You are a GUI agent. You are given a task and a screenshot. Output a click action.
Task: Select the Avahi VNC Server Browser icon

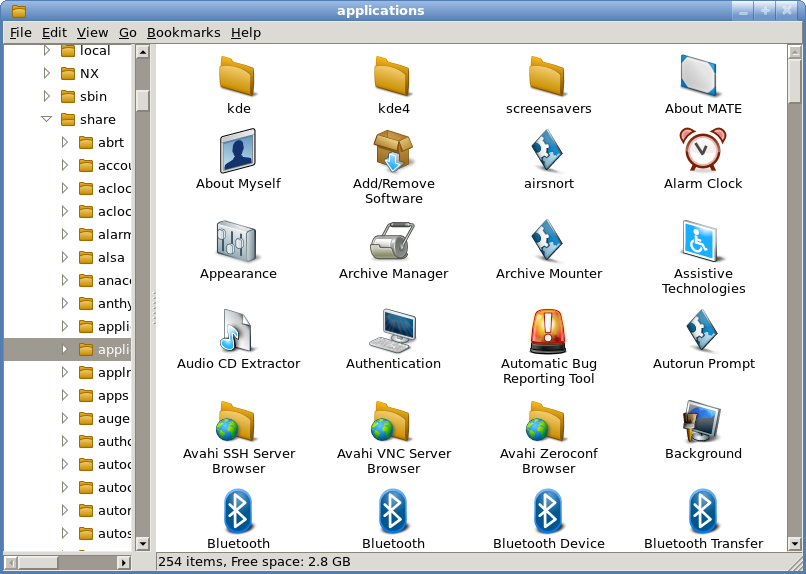(391, 421)
